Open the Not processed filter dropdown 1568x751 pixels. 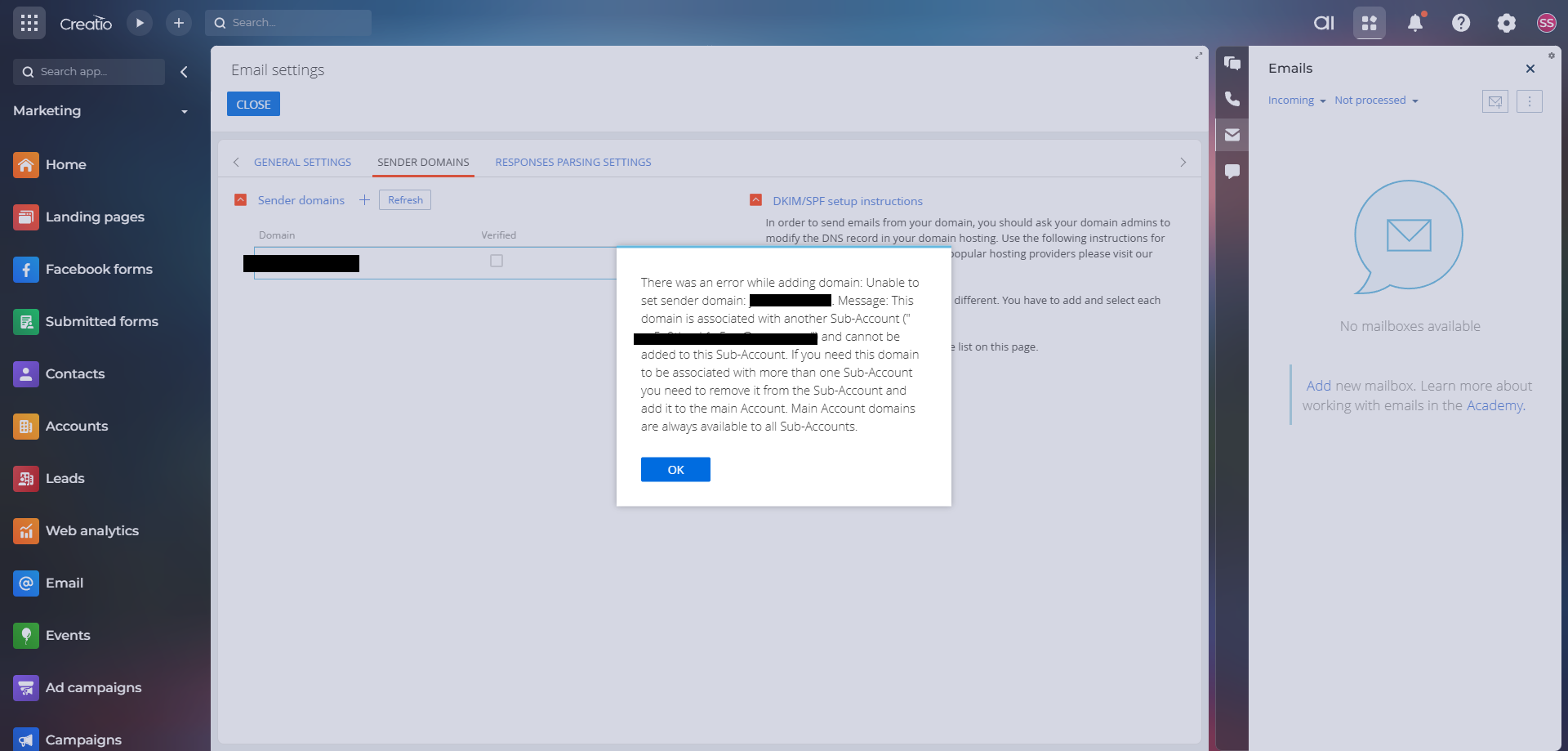pos(1376,101)
